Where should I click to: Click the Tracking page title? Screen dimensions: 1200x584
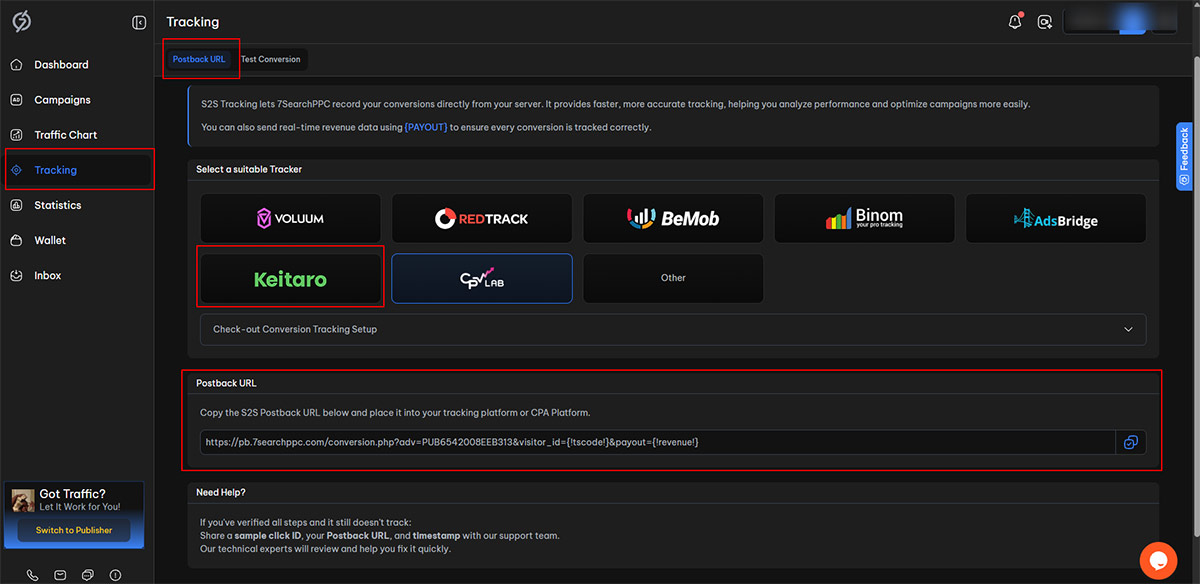click(193, 22)
